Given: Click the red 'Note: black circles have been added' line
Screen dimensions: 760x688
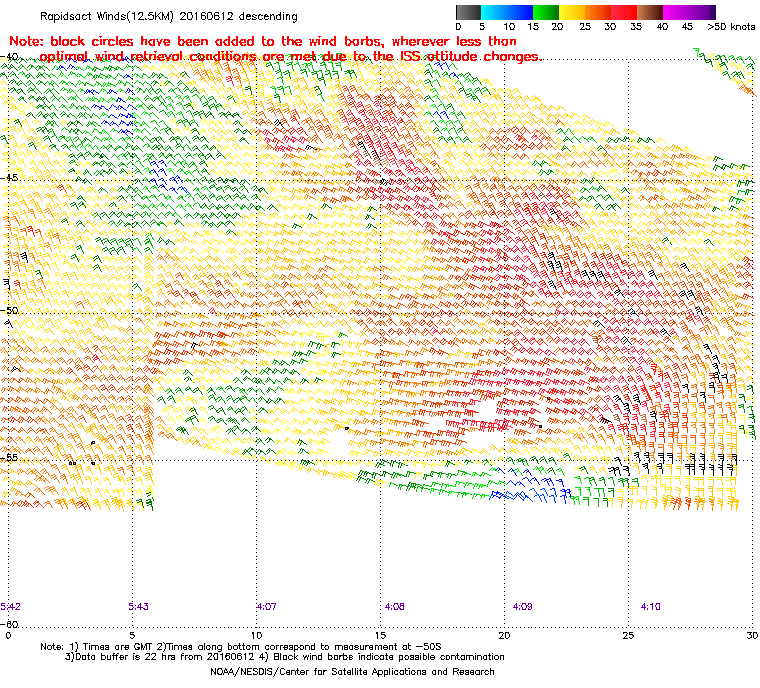Looking at the screenshot, I should tap(263, 41).
